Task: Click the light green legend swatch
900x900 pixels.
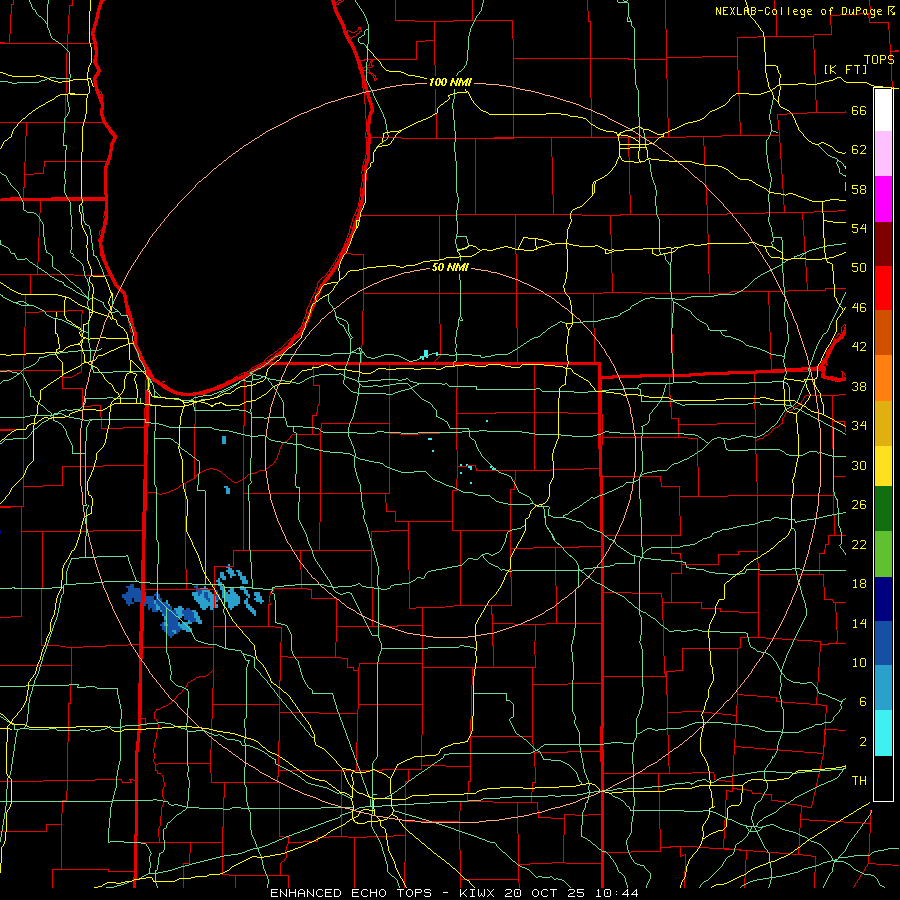Action: click(883, 554)
